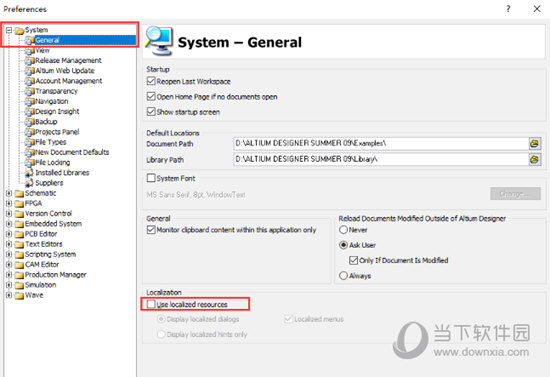Click the File Locking page icon
This screenshot has width=550, height=377.
pos(30,162)
